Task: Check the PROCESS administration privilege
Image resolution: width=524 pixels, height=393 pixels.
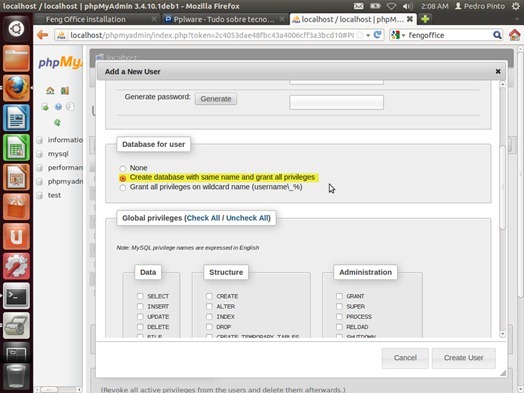Action: (x=339, y=316)
